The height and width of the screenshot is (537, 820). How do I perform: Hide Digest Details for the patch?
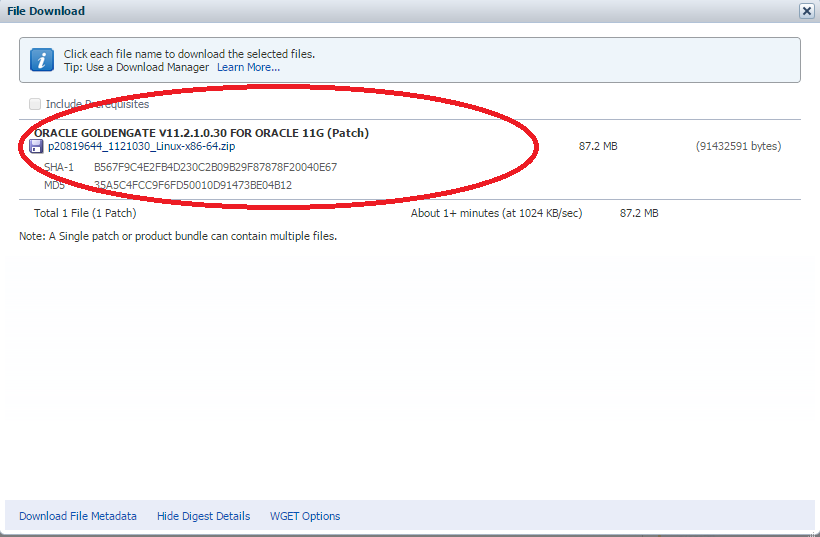pyautogui.click(x=203, y=516)
